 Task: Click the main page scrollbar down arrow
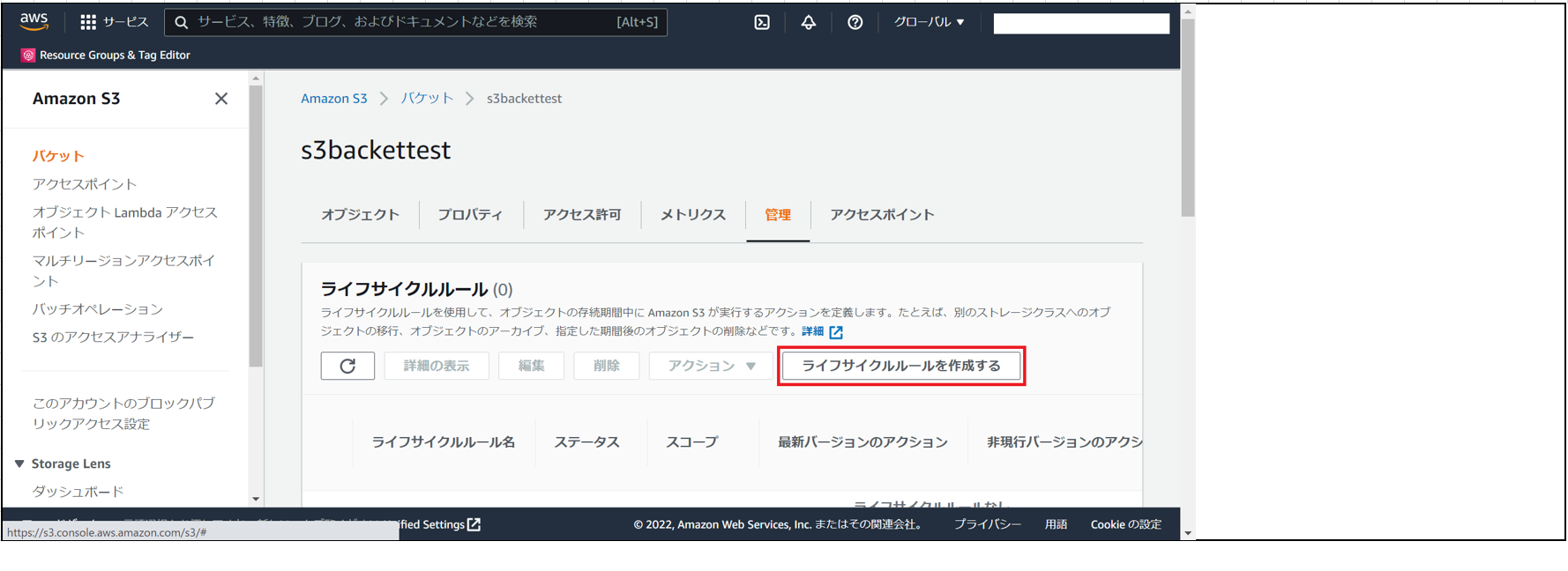point(1188,533)
